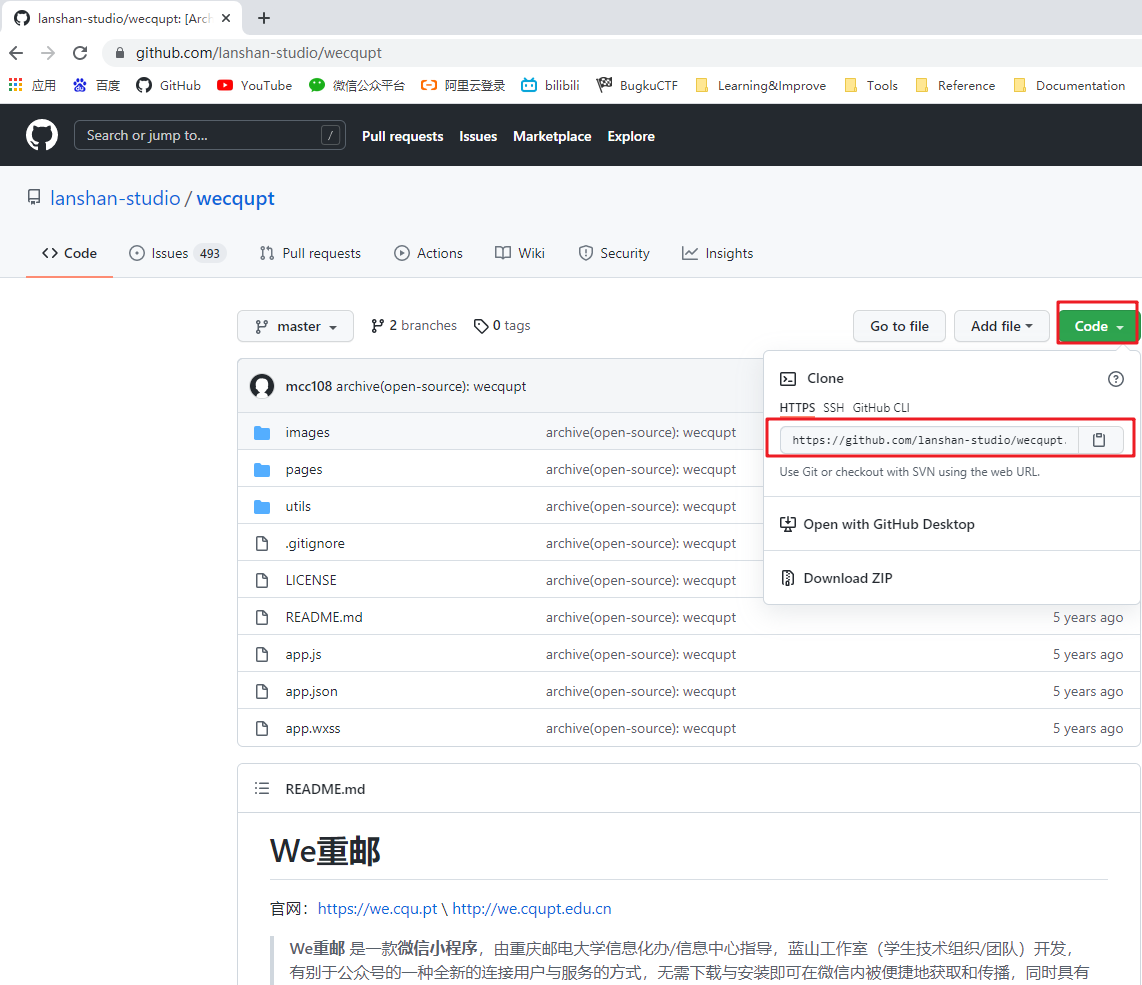The height and width of the screenshot is (985, 1142).
Task: Switch to the Security tab
Action: (x=614, y=253)
